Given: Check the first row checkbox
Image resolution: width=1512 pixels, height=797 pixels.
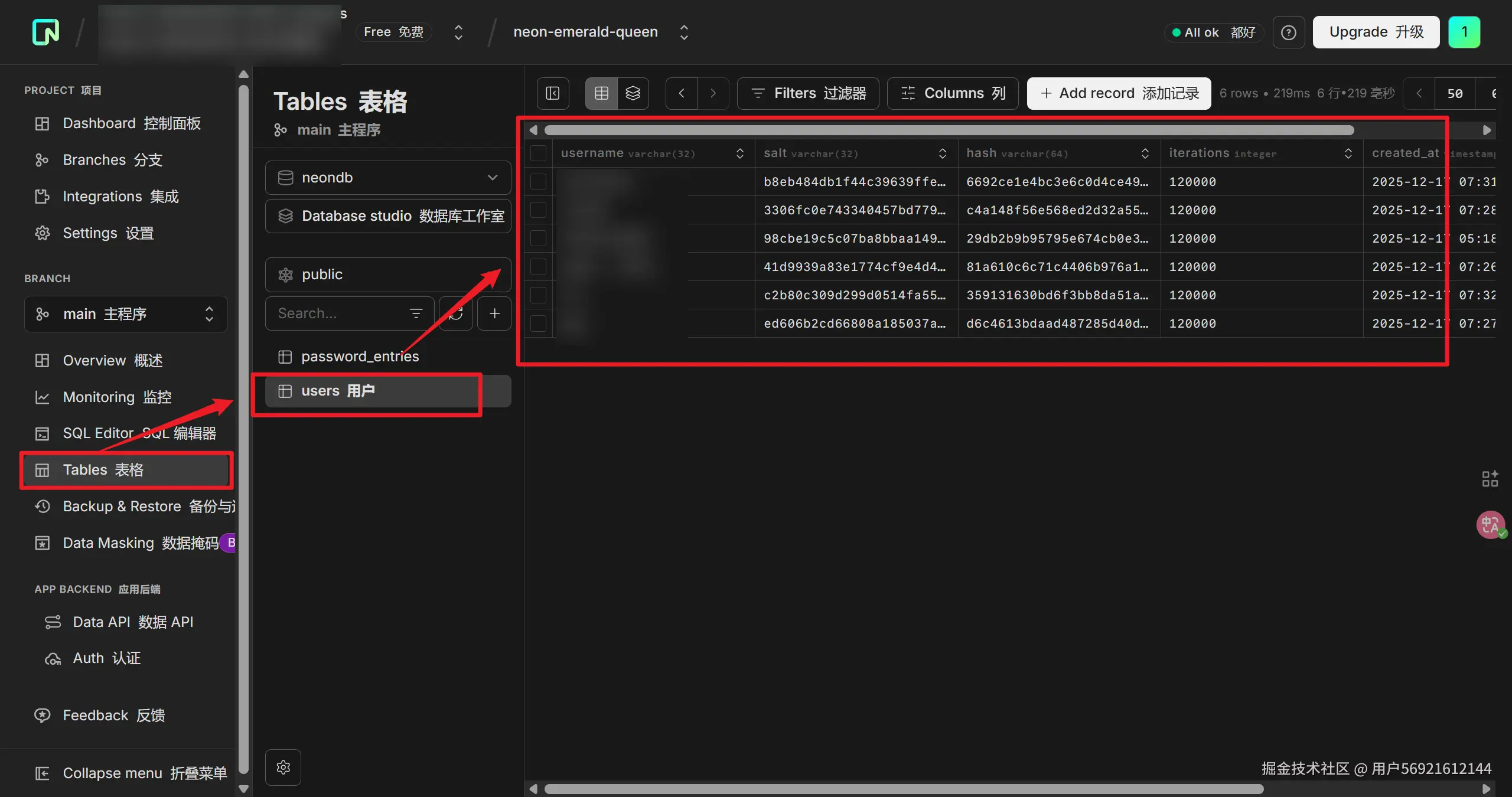Looking at the screenshot, I should click(x=538, y=182).
